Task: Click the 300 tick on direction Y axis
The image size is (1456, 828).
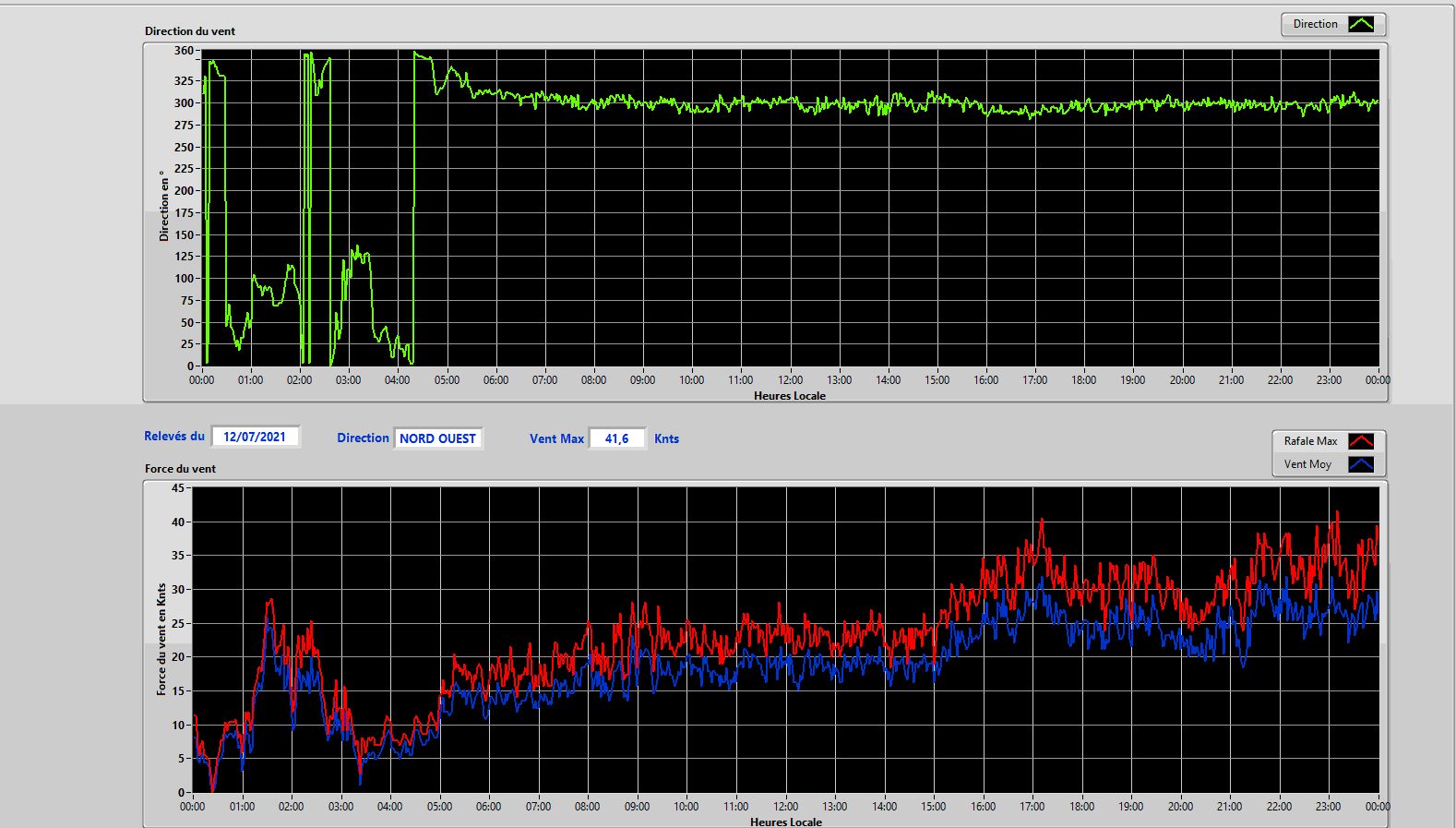Action: 184,102
